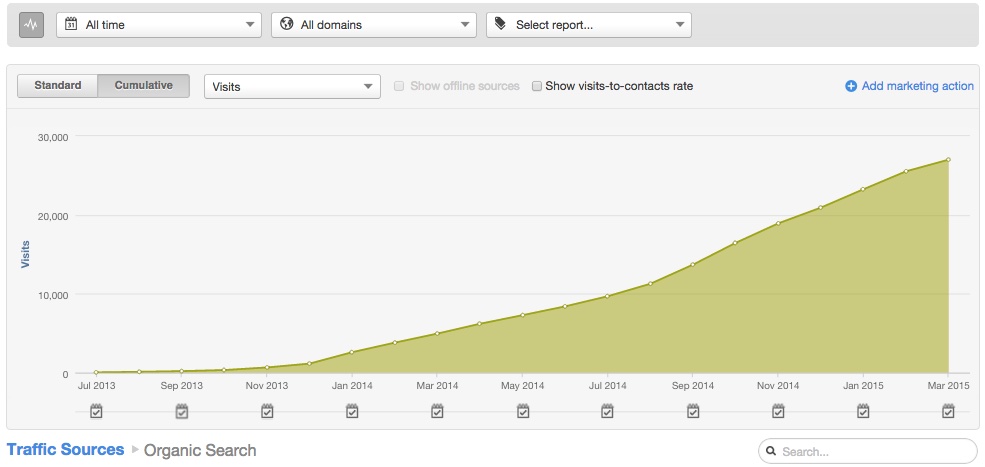Click the calendar check icon below Jan 2014
Viewport: 985px width, 467px height.
click(352, 411)
